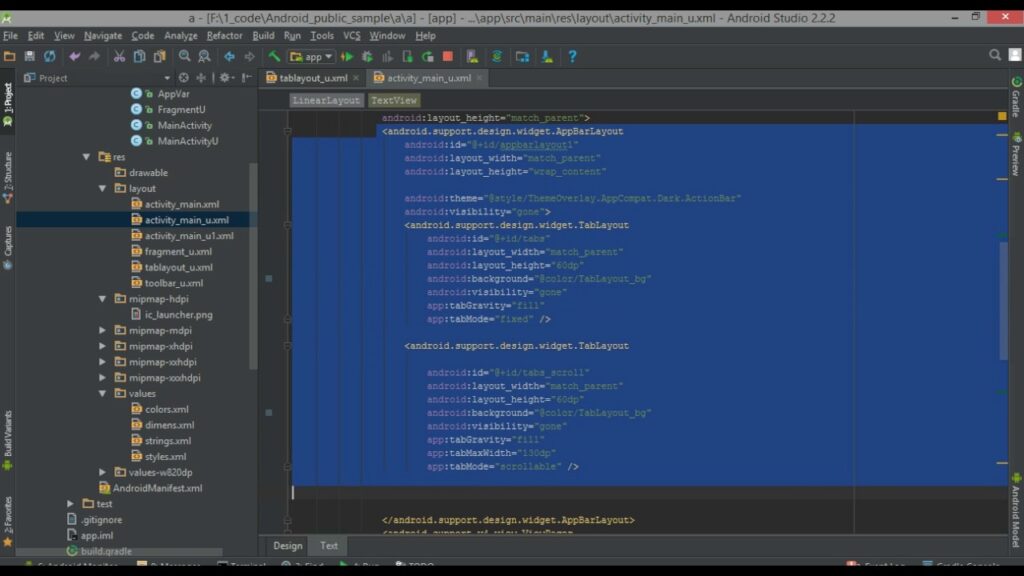Close the tablayout_u.xml tab
Screen dimensions: 1024x576
(x=356, y=78)
